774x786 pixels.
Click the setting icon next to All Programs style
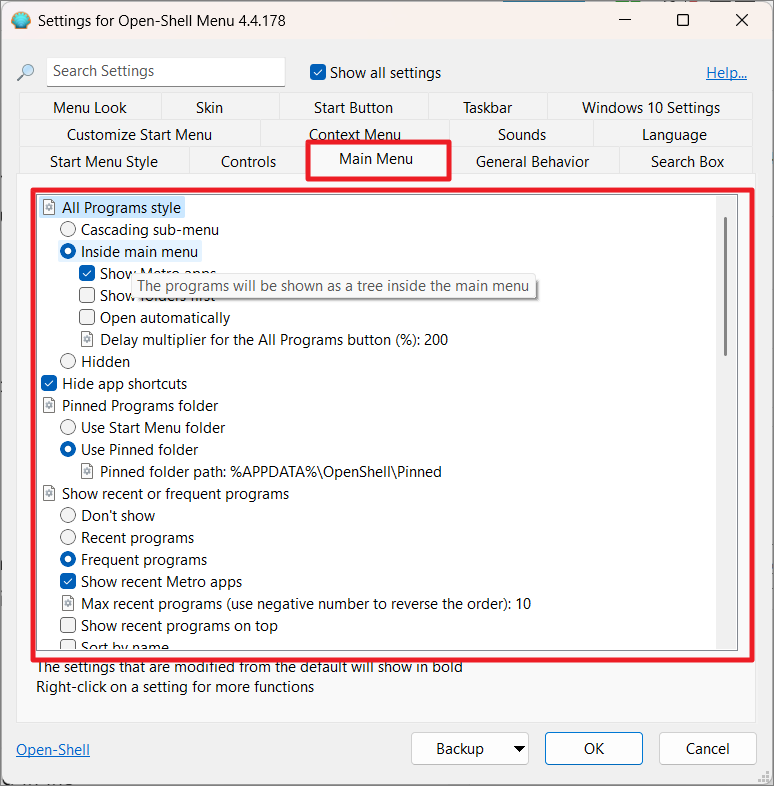coord(49,207)
